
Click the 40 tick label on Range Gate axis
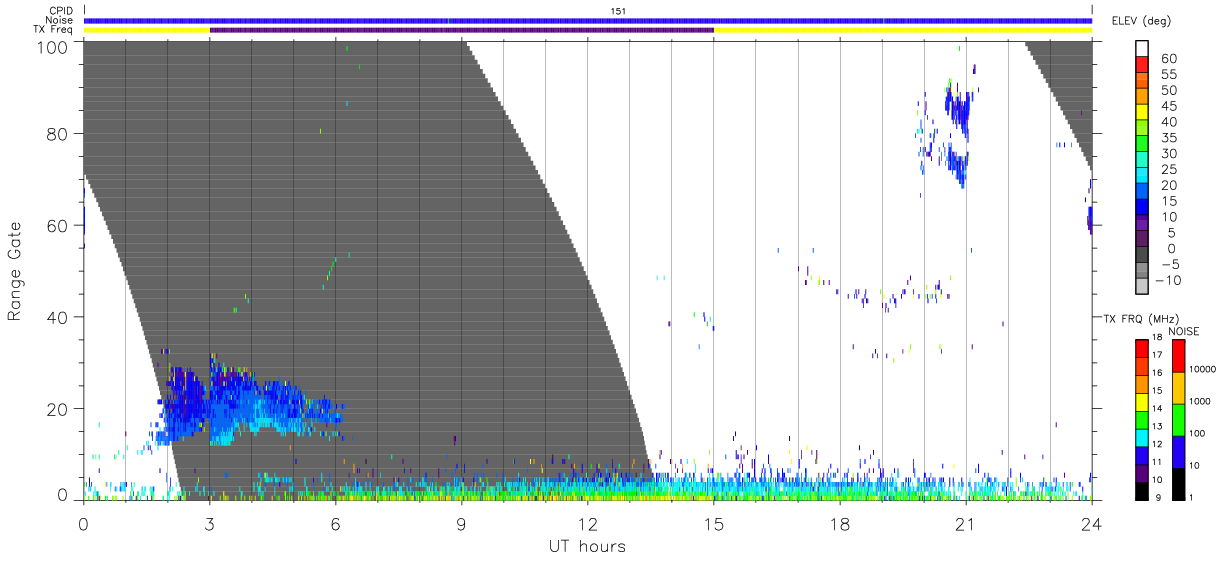(58, 317)
